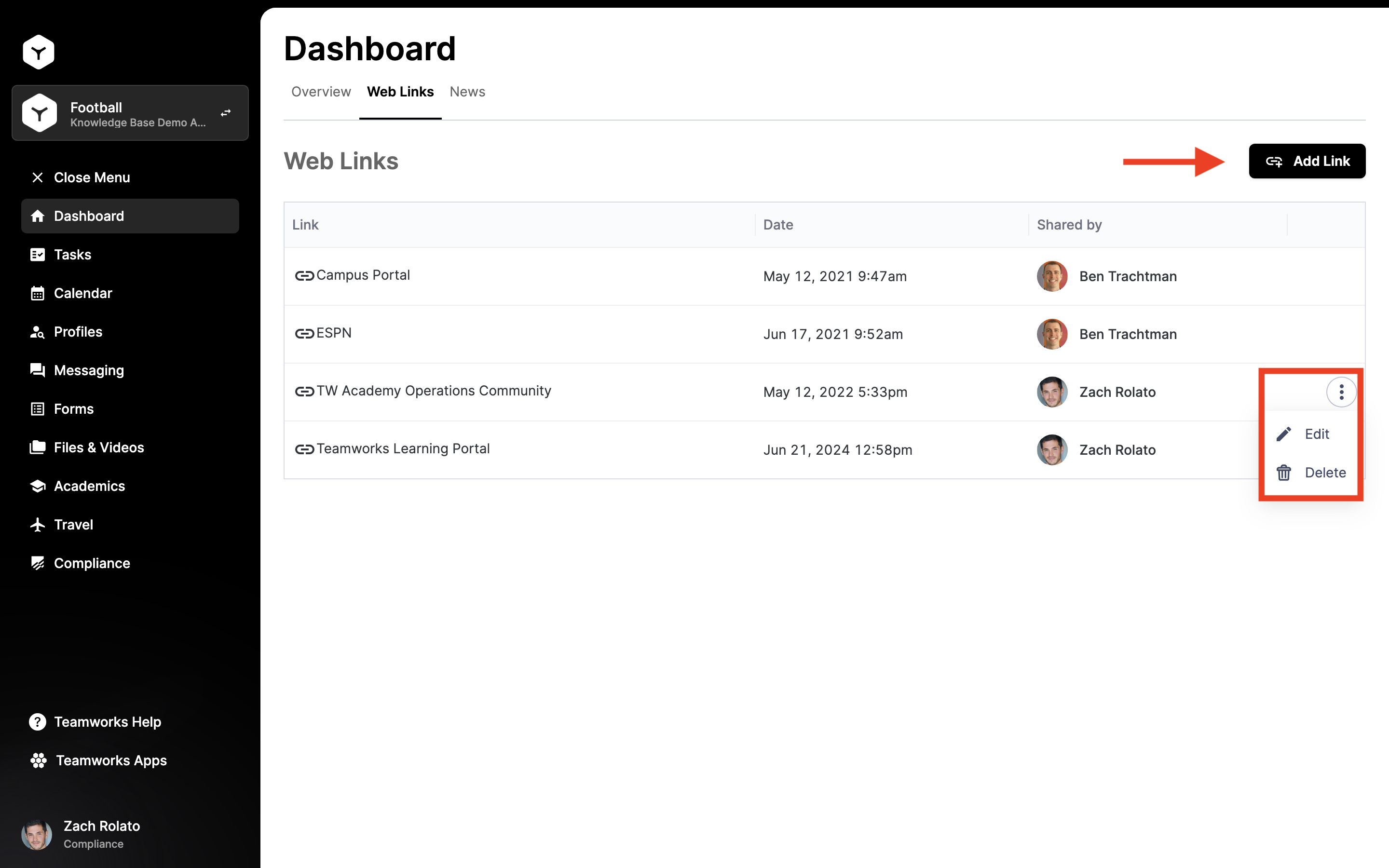Navigate to the Travel section

[x=73, y=525]
